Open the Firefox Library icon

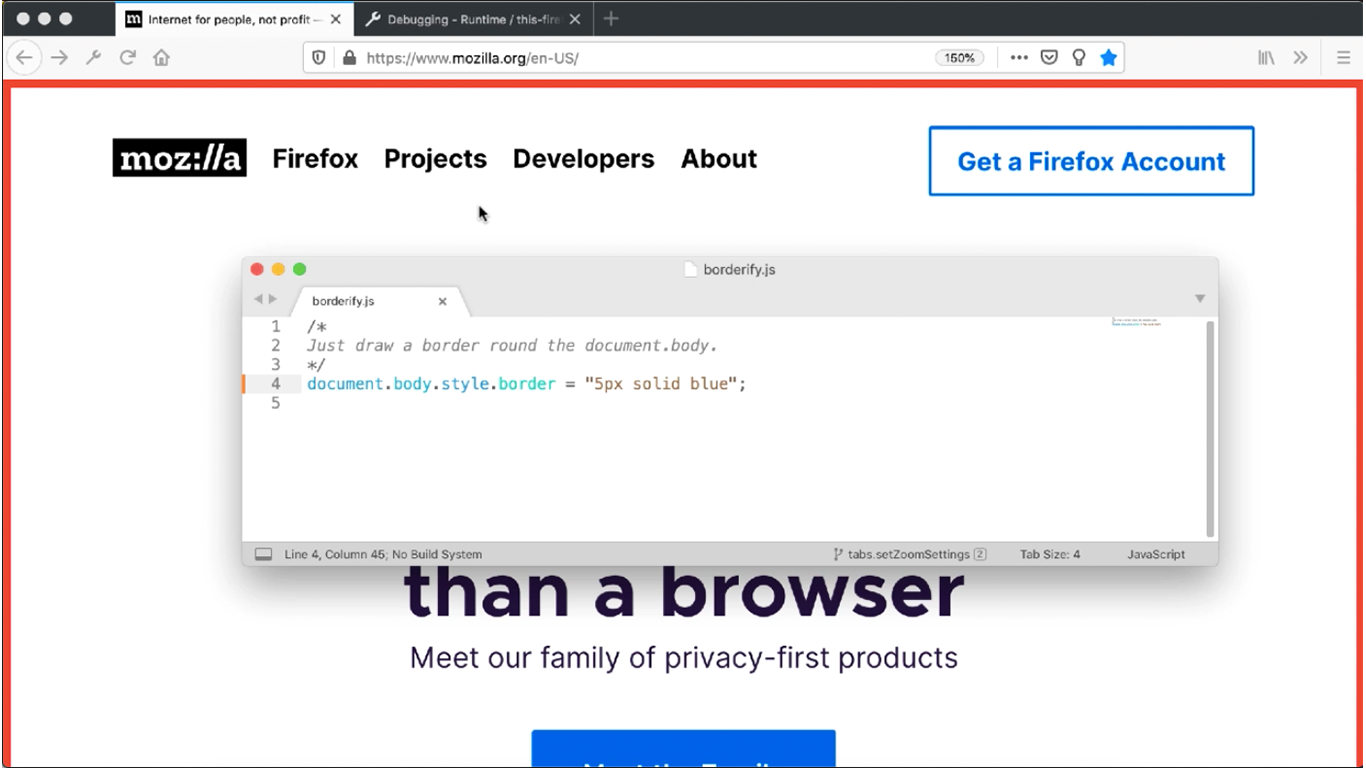click(1265, 57)
